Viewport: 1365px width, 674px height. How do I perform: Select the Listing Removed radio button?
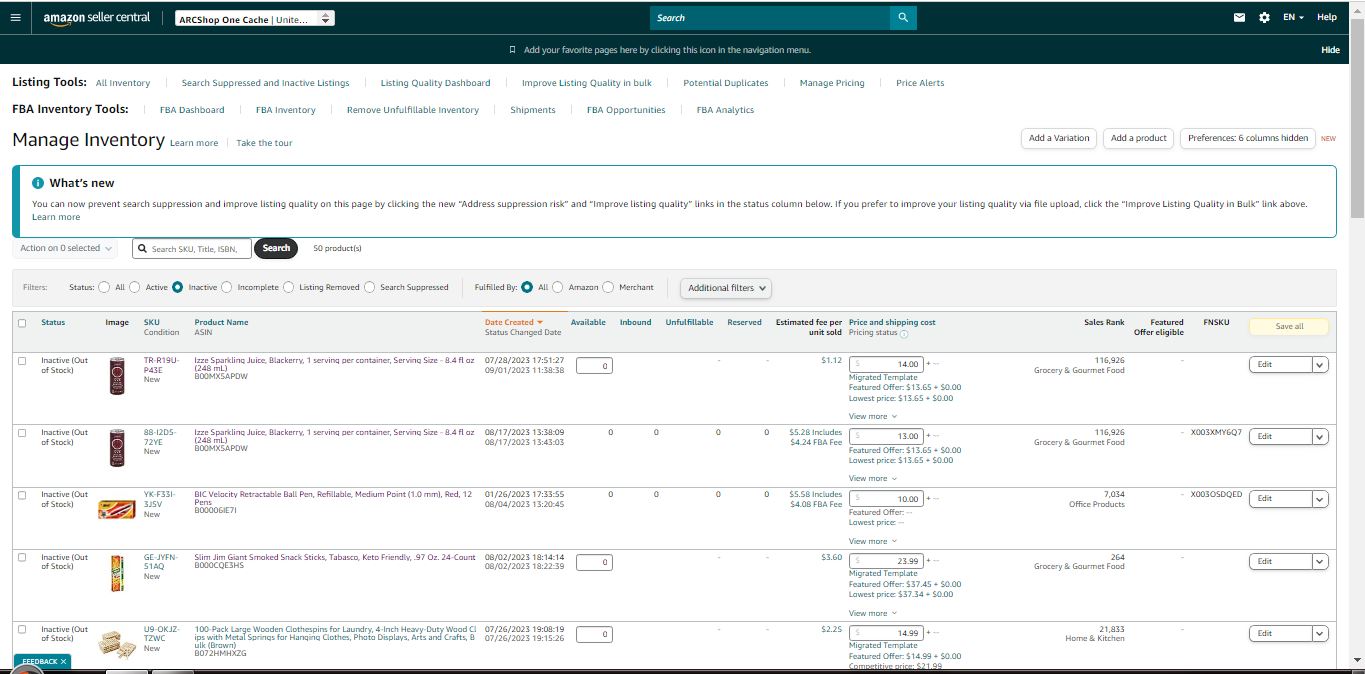click(289, 287)
